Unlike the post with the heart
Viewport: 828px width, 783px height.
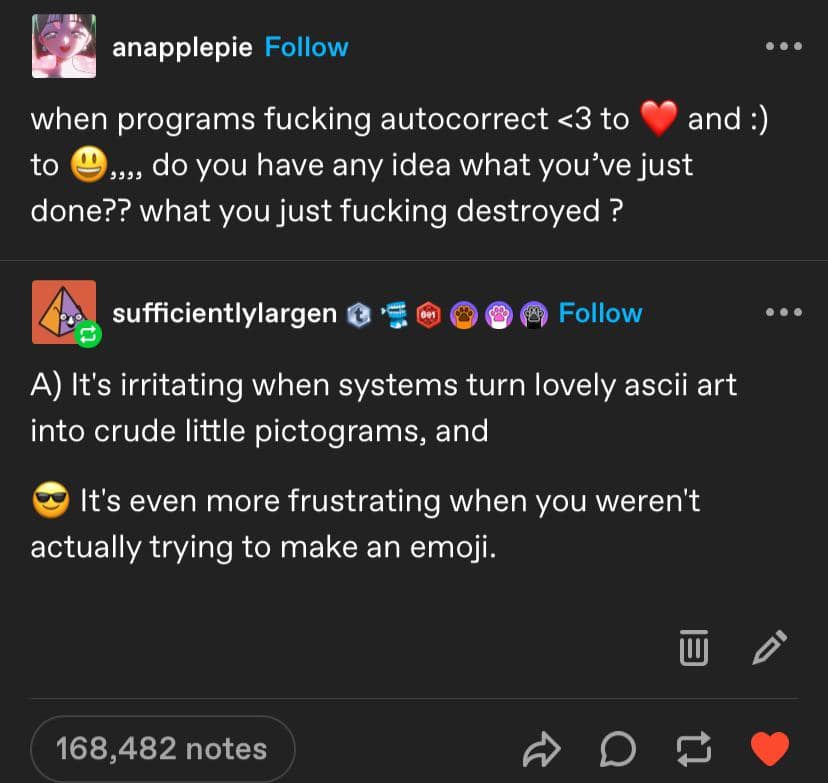point(769,749)
